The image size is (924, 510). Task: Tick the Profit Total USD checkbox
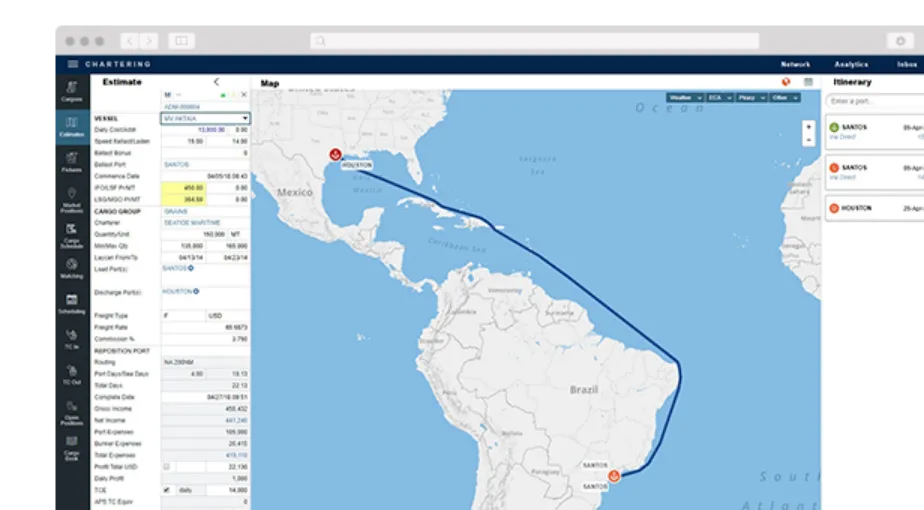click(166, 466)
